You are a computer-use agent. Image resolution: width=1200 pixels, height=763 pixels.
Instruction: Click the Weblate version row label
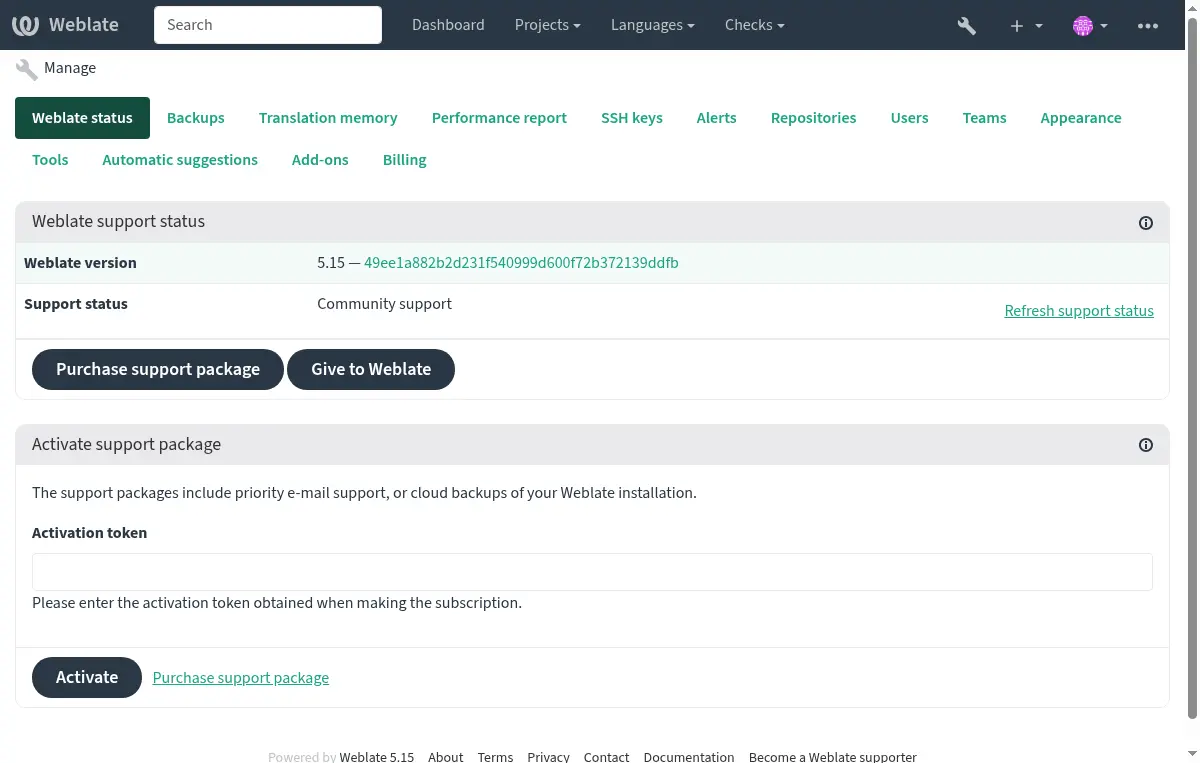pos(80,263)
